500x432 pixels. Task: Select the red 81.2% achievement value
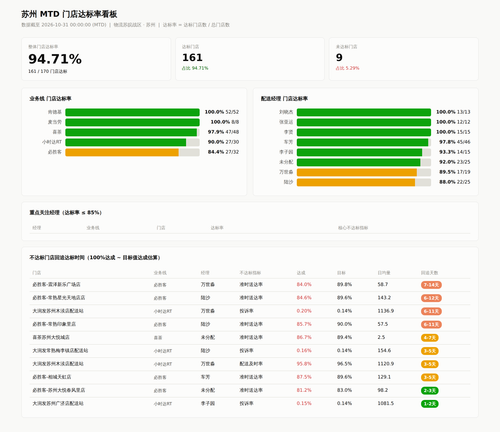click(x=304, y=390)
